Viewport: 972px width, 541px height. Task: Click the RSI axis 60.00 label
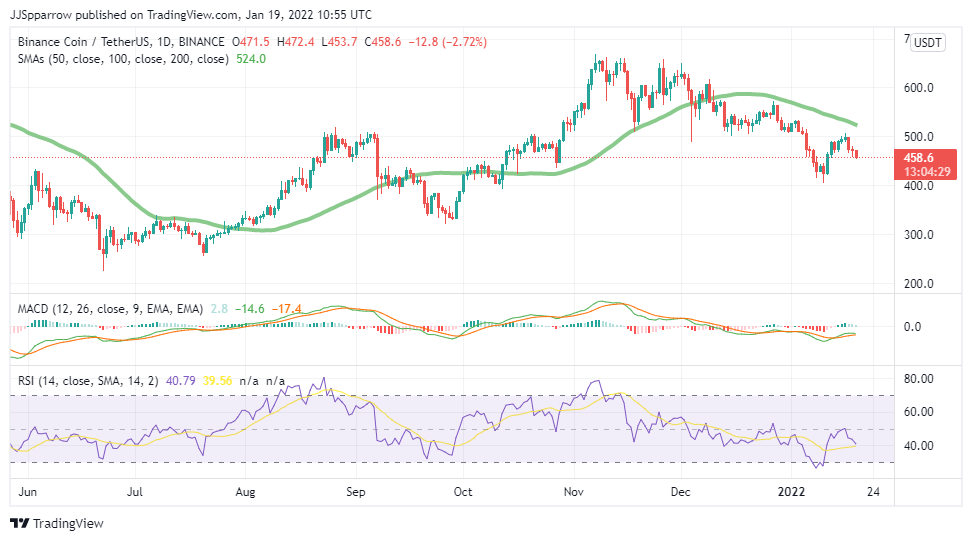click(x=919, y=412)
